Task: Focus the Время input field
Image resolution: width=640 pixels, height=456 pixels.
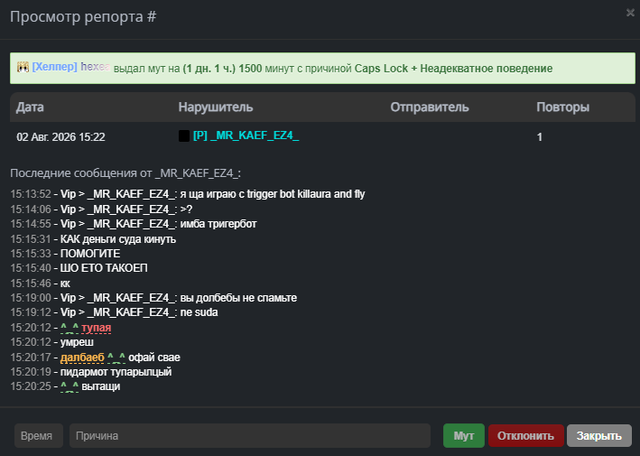Action: tap(39, 436)
